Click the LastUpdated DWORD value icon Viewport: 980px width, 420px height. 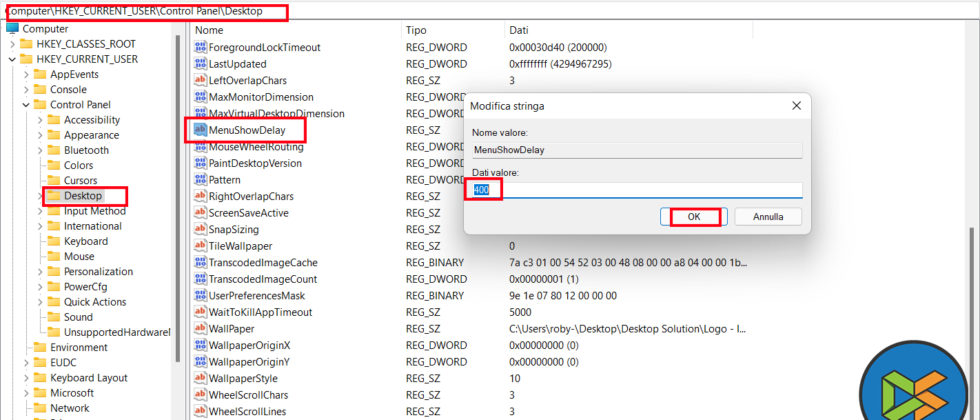pyautogui.click(x=200, y=64)
